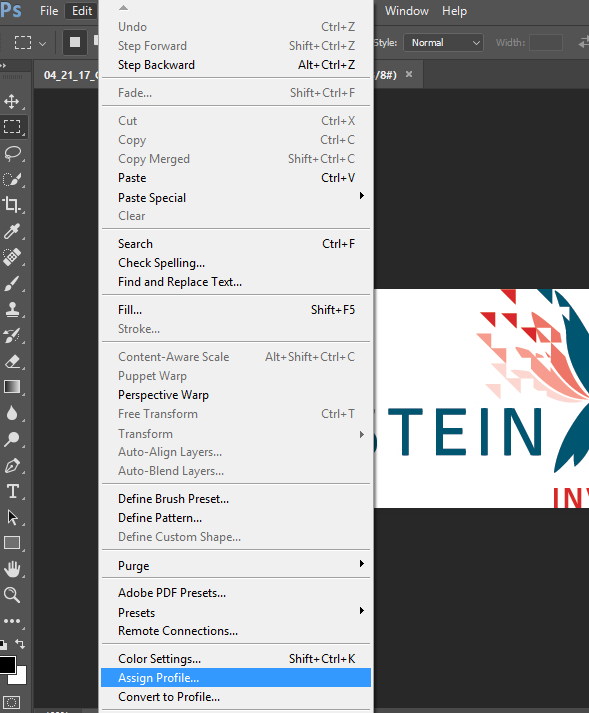
Task: Click the black foreground color swatch
Action: click(6, 665)
